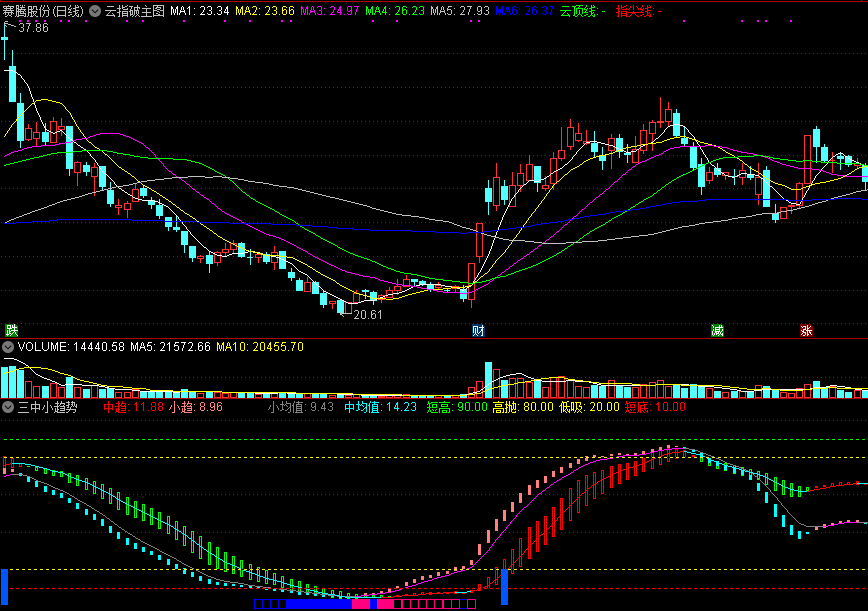Click the 云顶线 label

pyautogui.click(x=582, y=11)
